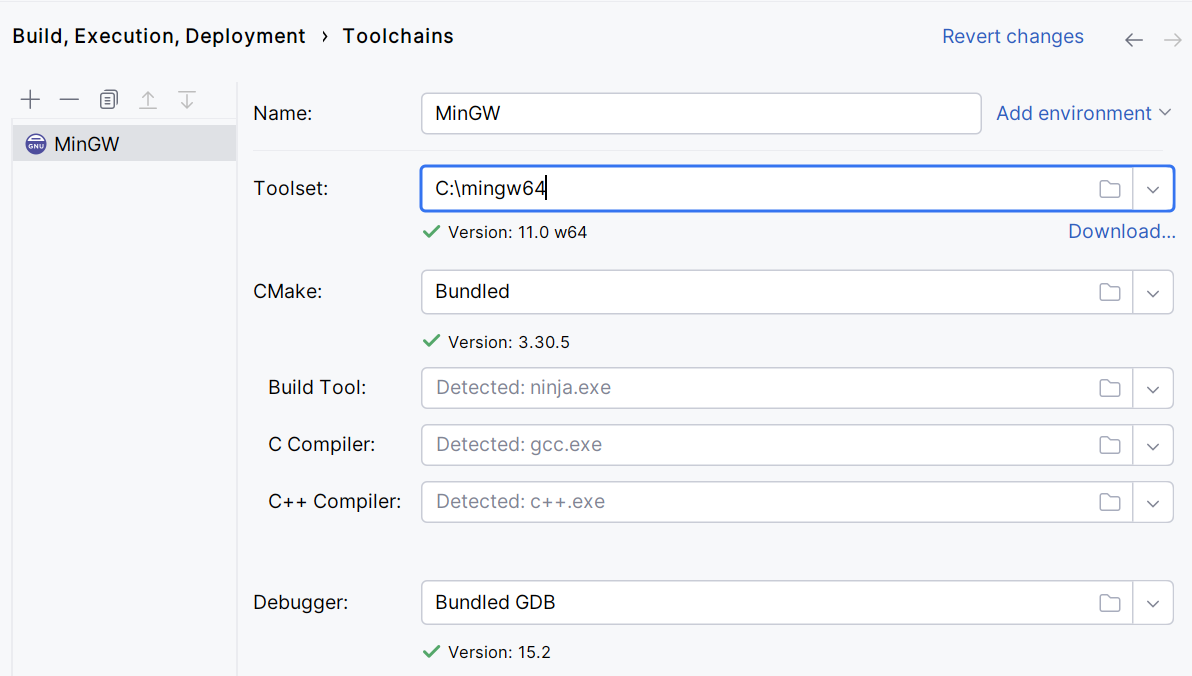Add a new toolchain with the plus icon
The width and height of the screenshot is (1192, 676).
(30, 99)
